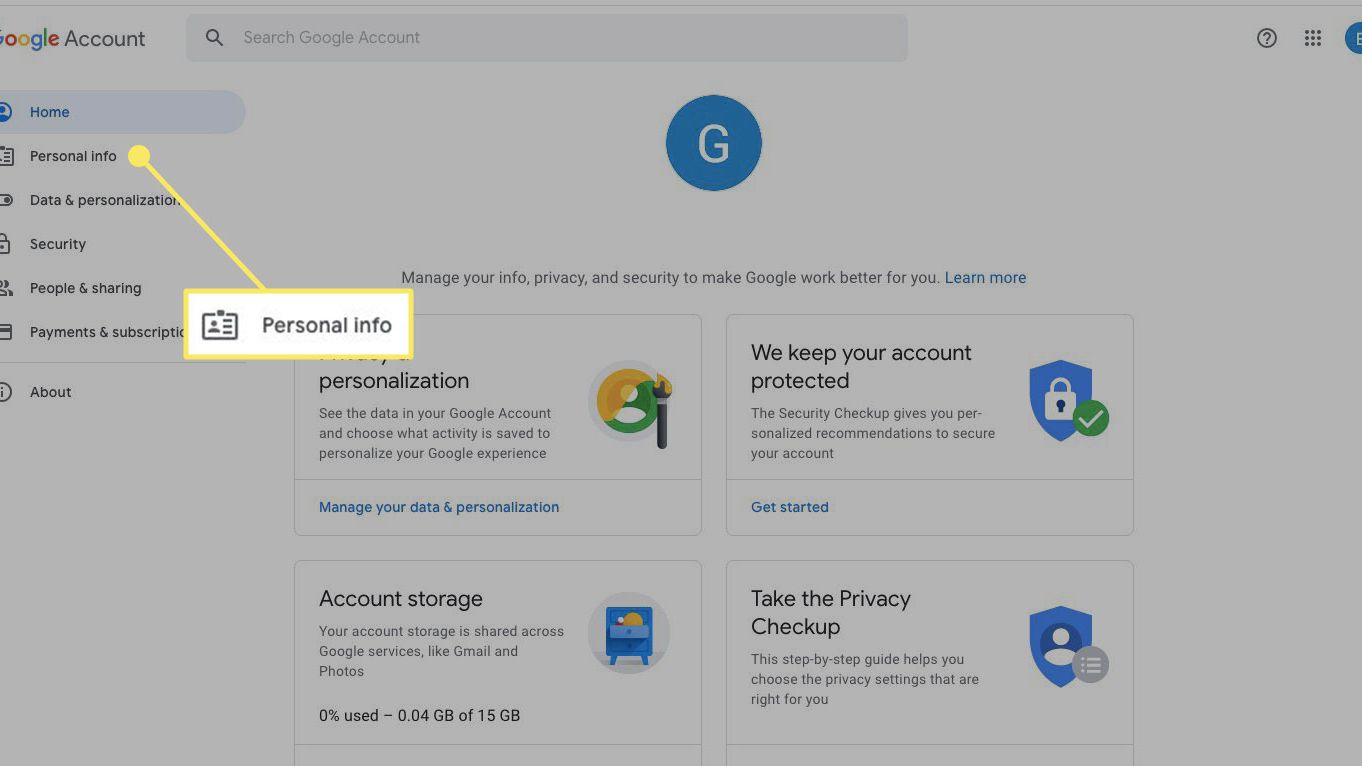Screen dimensions: 1362x766
Task: Open the About sidebar item
Action: point(50,392)
